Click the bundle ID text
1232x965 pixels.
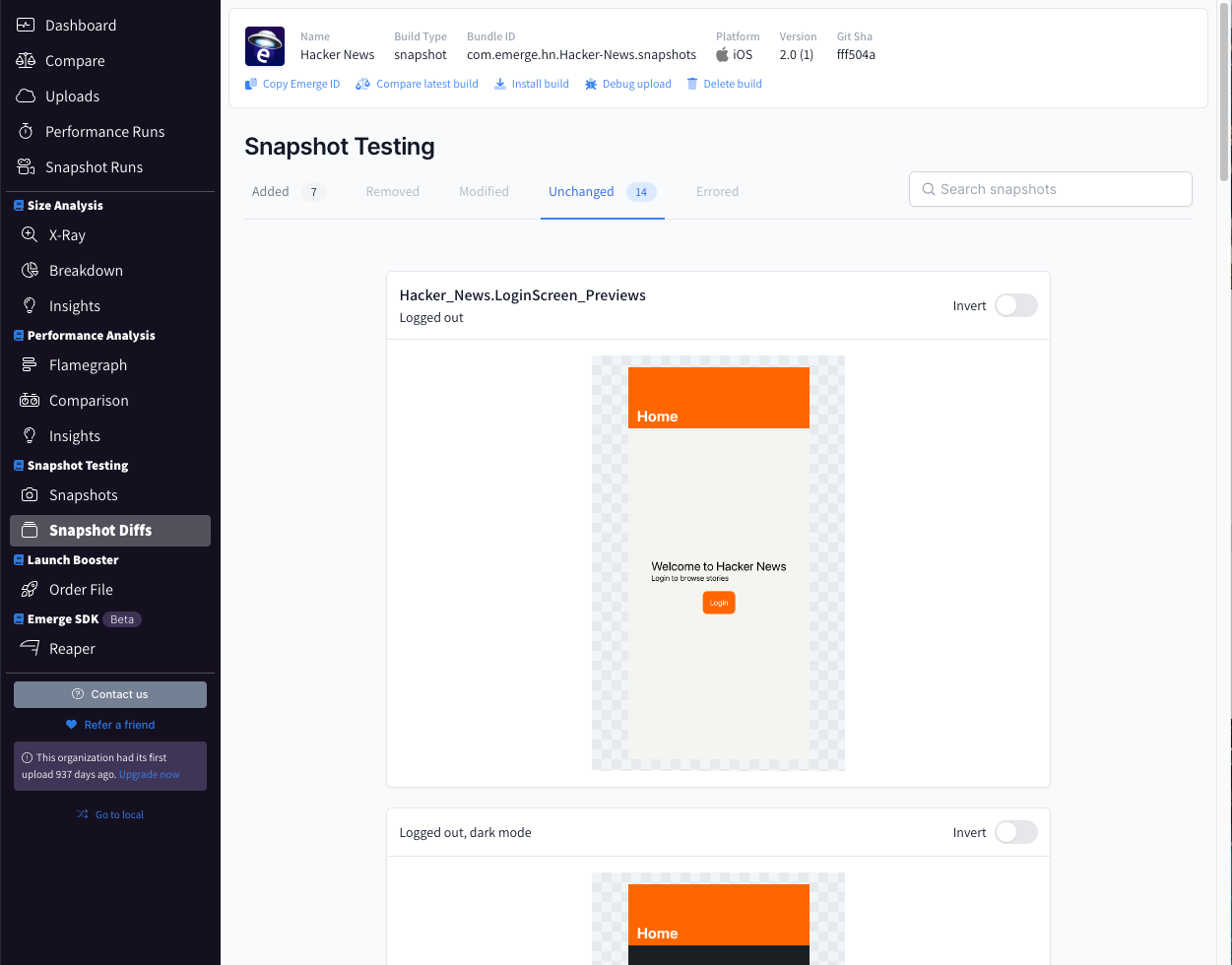click(581, 55)
